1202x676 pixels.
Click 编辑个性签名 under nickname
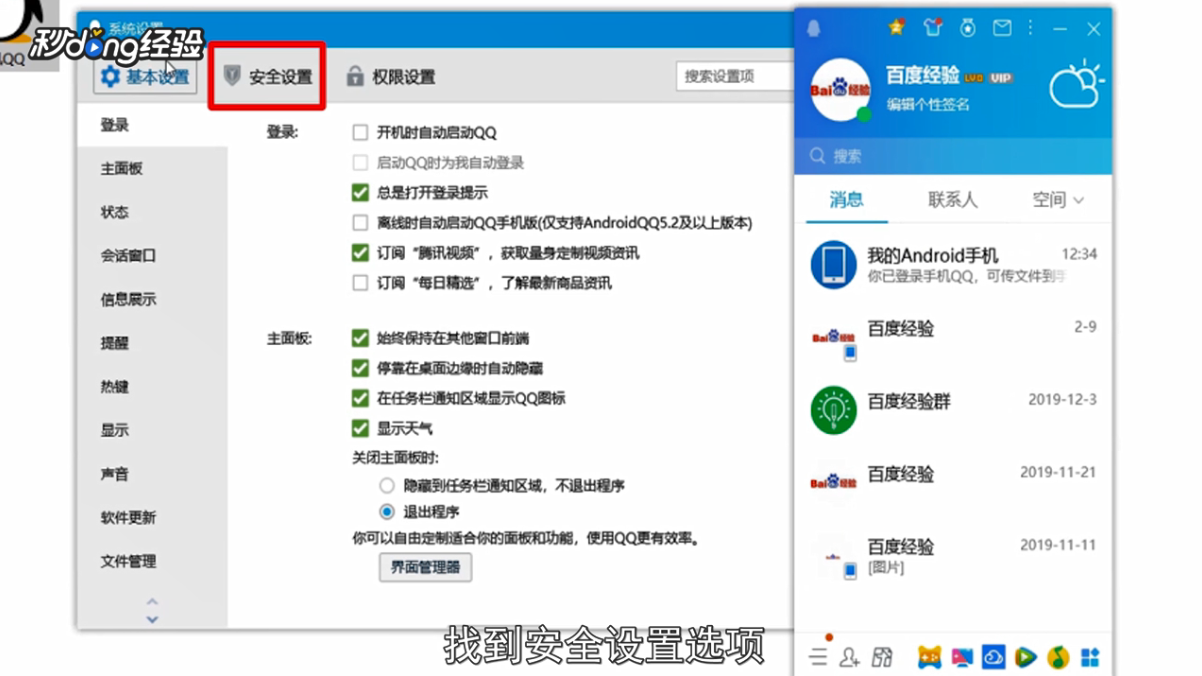point(928,104)
